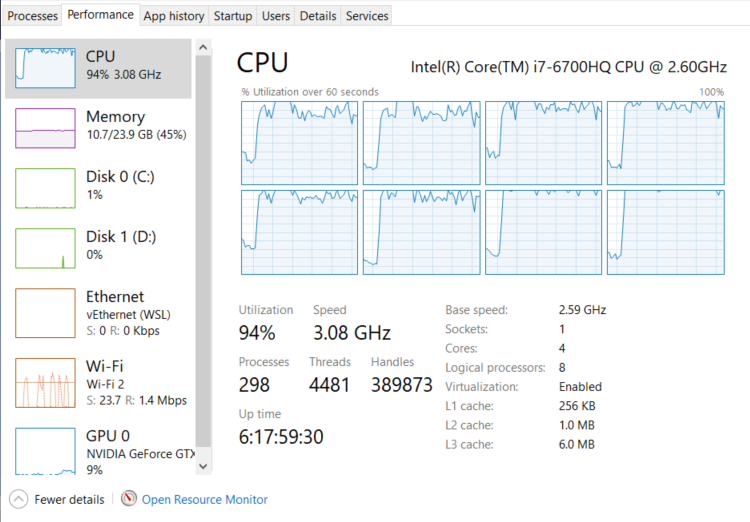Select the CPU mini graph thumbnail

pyautogui.click(x=46, y=67)
